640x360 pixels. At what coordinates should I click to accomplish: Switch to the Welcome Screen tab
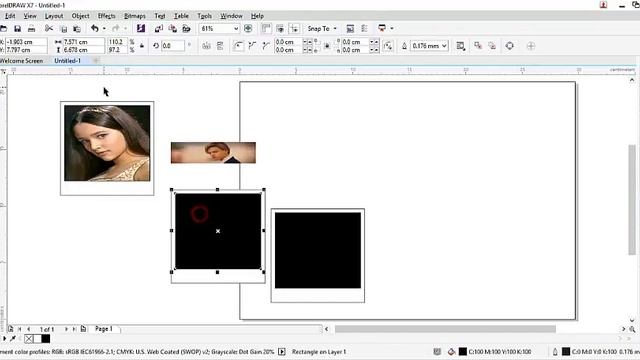click(x=22, y=60)
